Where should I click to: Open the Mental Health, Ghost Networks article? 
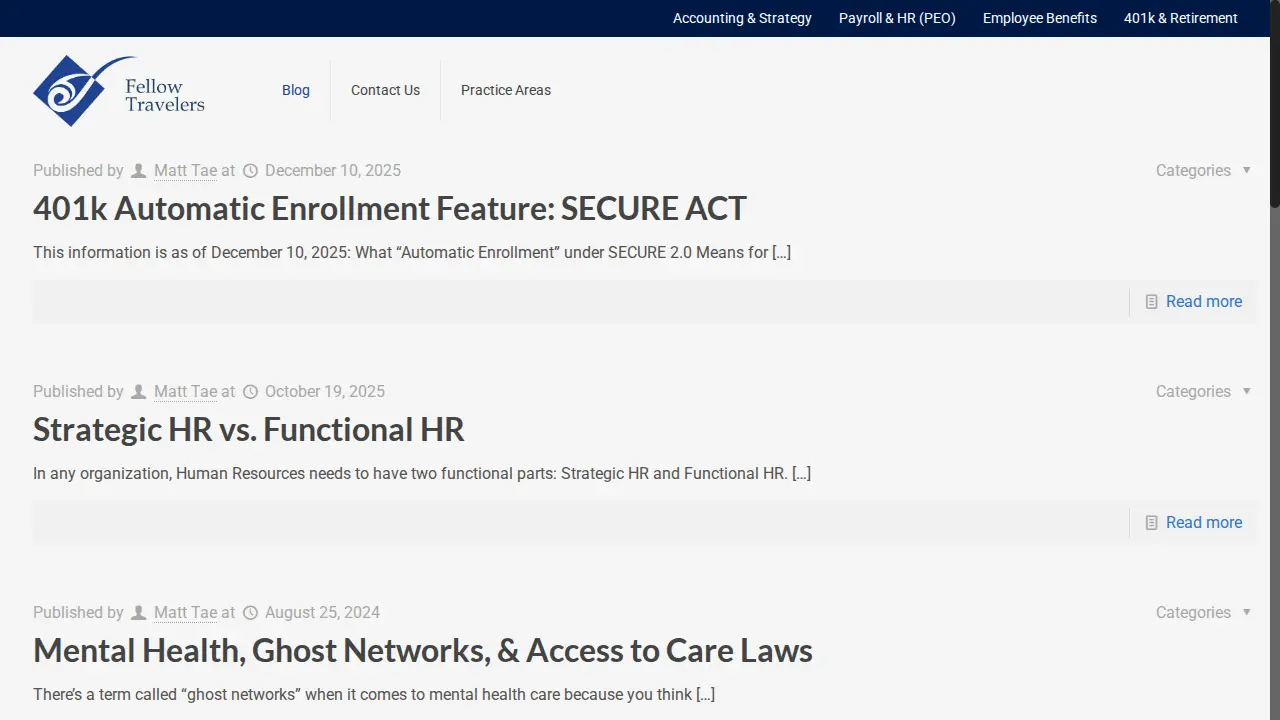(423, 651)
